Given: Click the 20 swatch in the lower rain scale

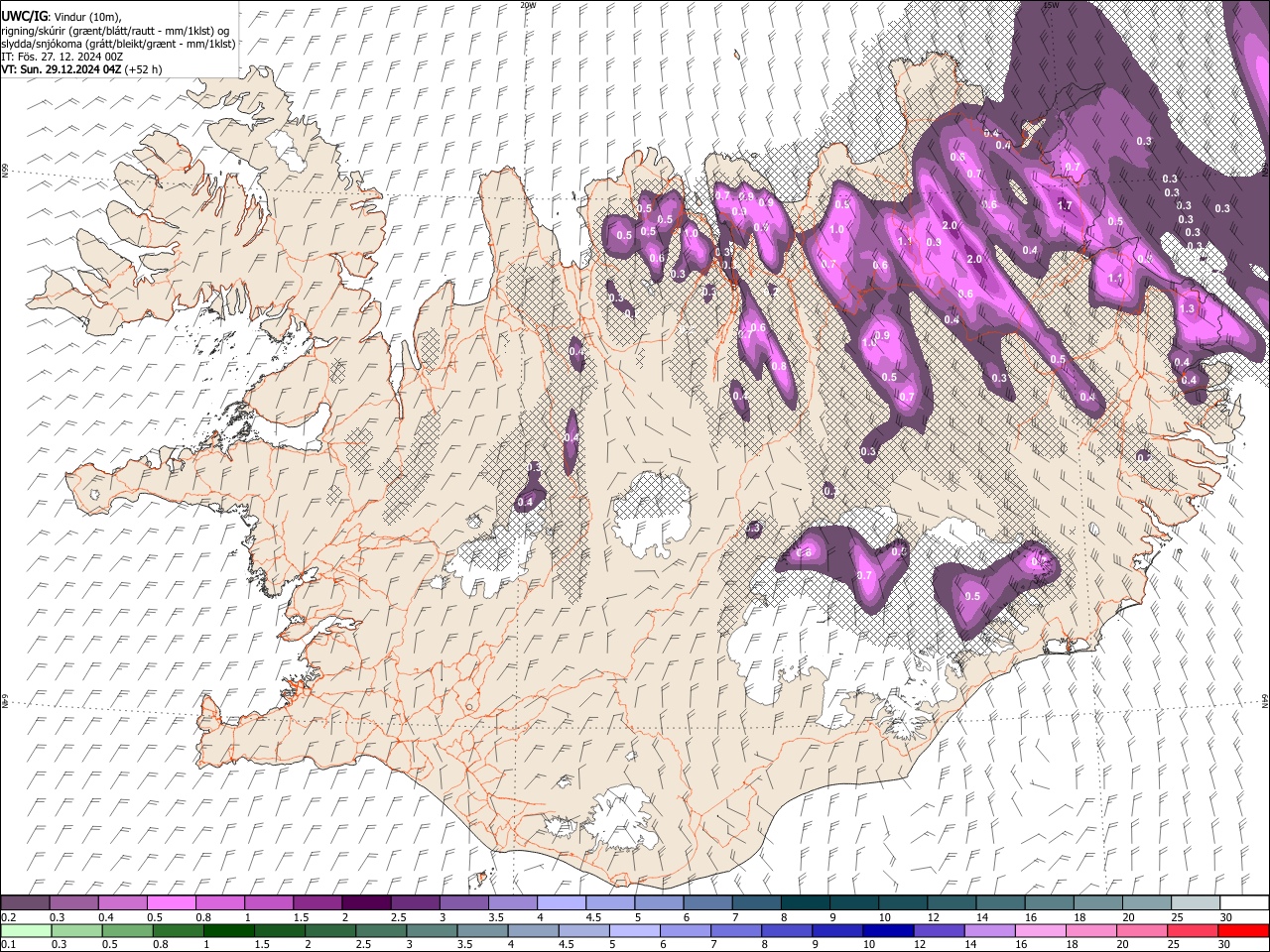Looking at the screenshot, I should tap(1143, 930).
